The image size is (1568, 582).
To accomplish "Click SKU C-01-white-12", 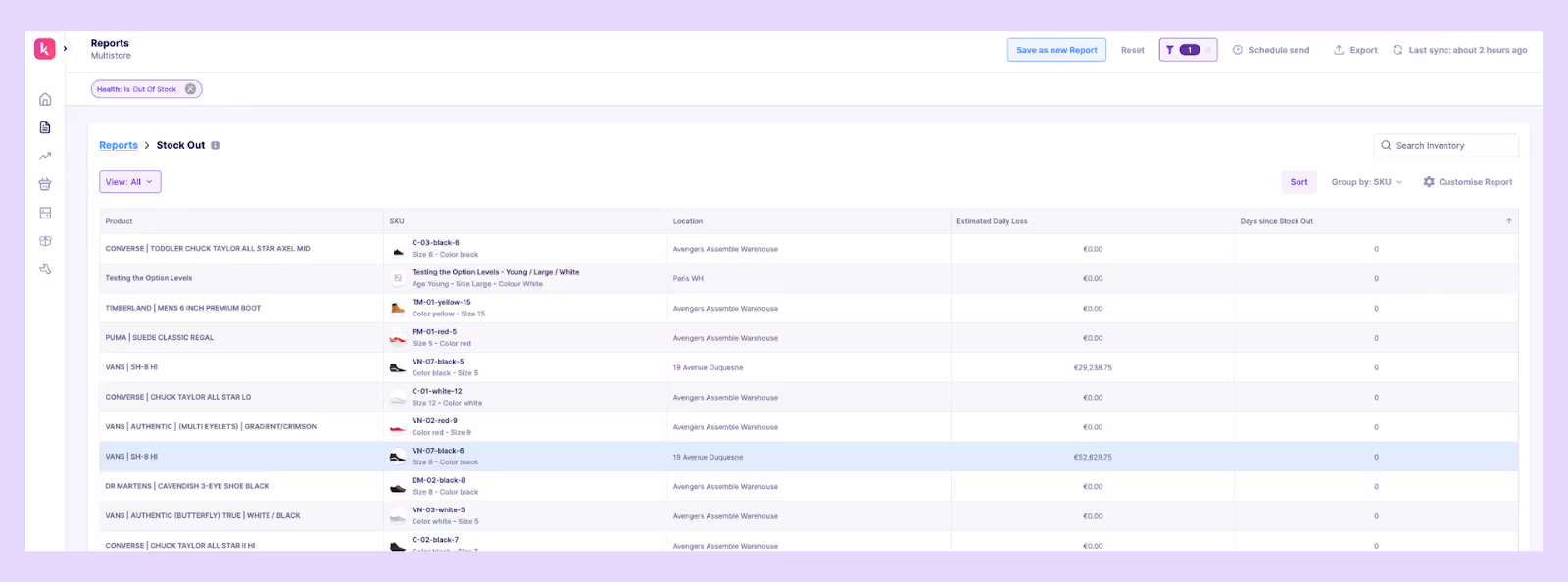I will pyautogui.click(x=437, y=391).
